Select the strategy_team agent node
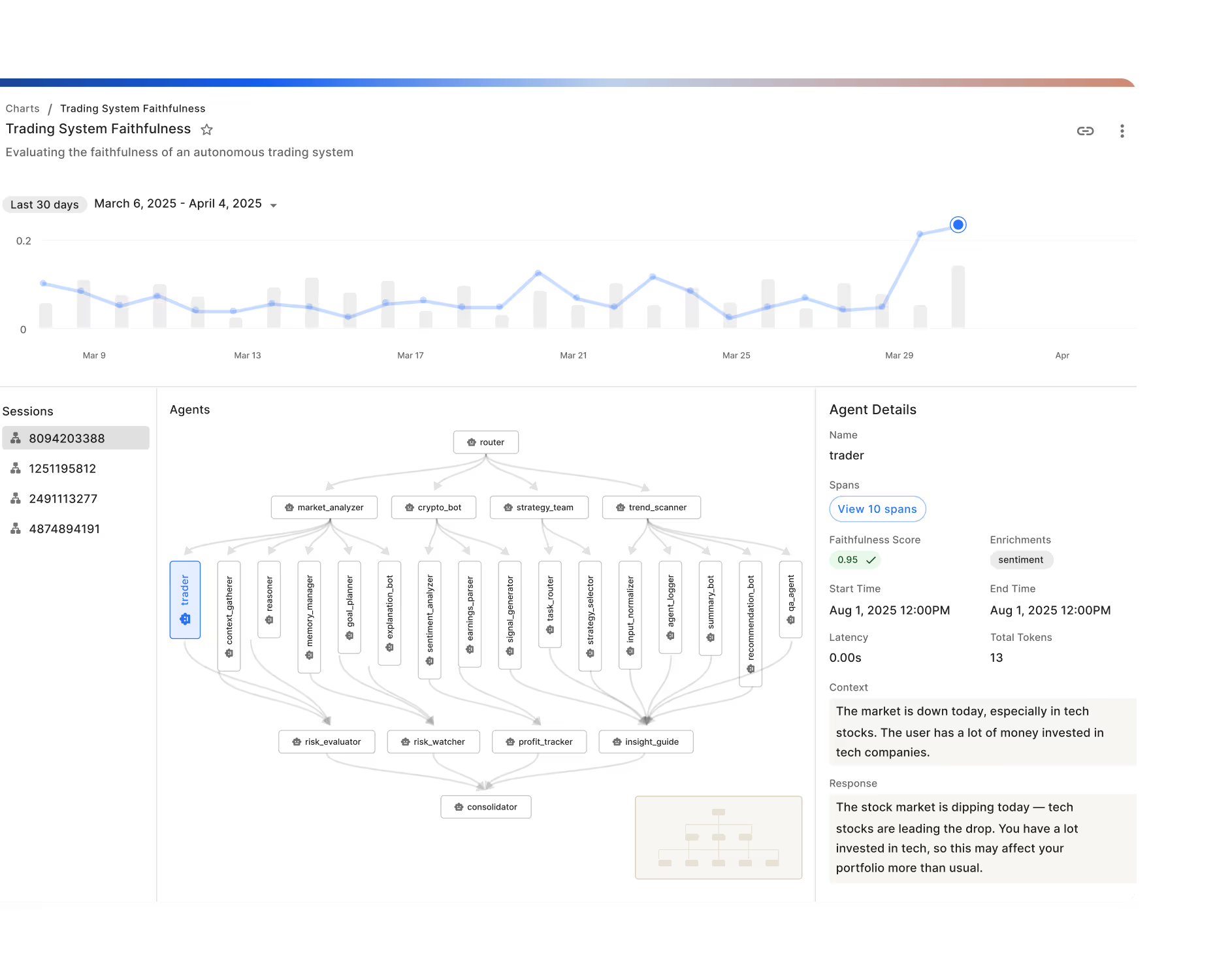This screenshot has height=980, width=1215. point(538,507)
